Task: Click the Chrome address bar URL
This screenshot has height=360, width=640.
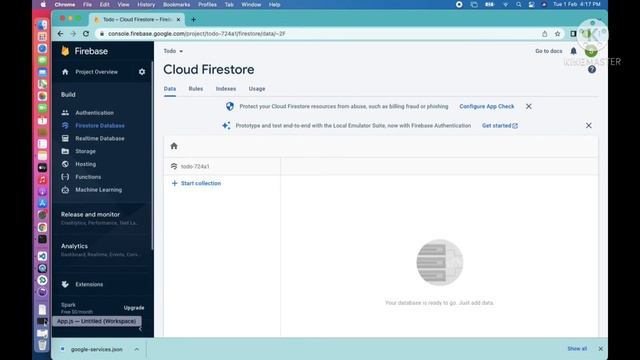Action: 197,34
